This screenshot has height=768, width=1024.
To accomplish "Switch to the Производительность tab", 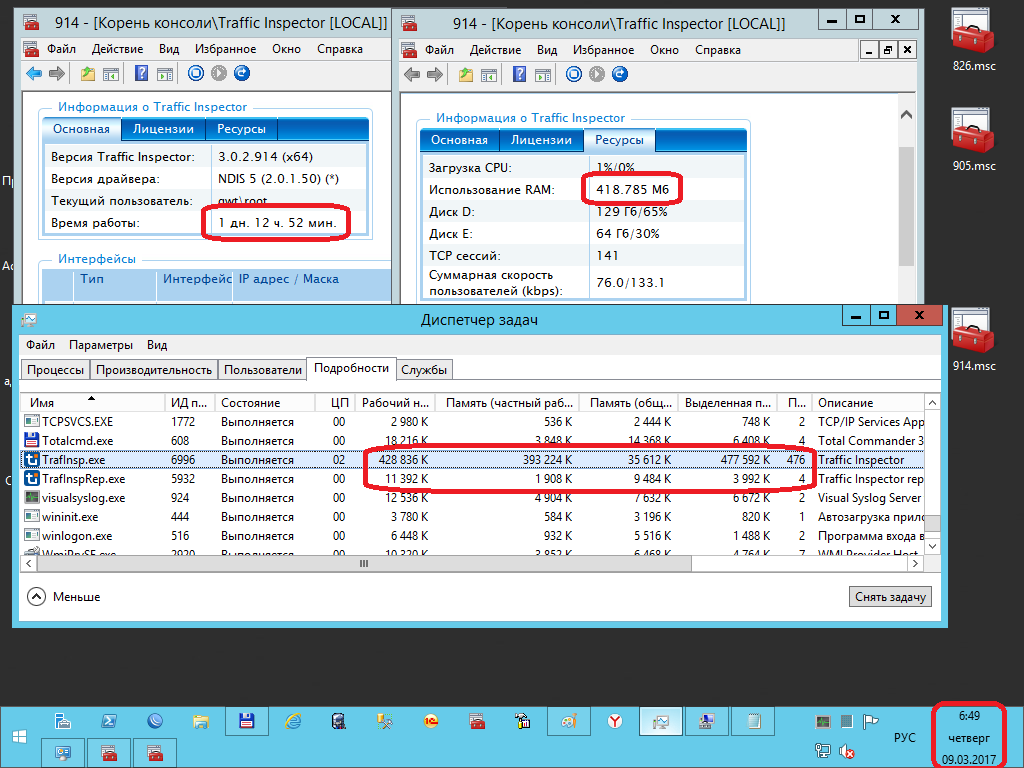I will (154, 370).
